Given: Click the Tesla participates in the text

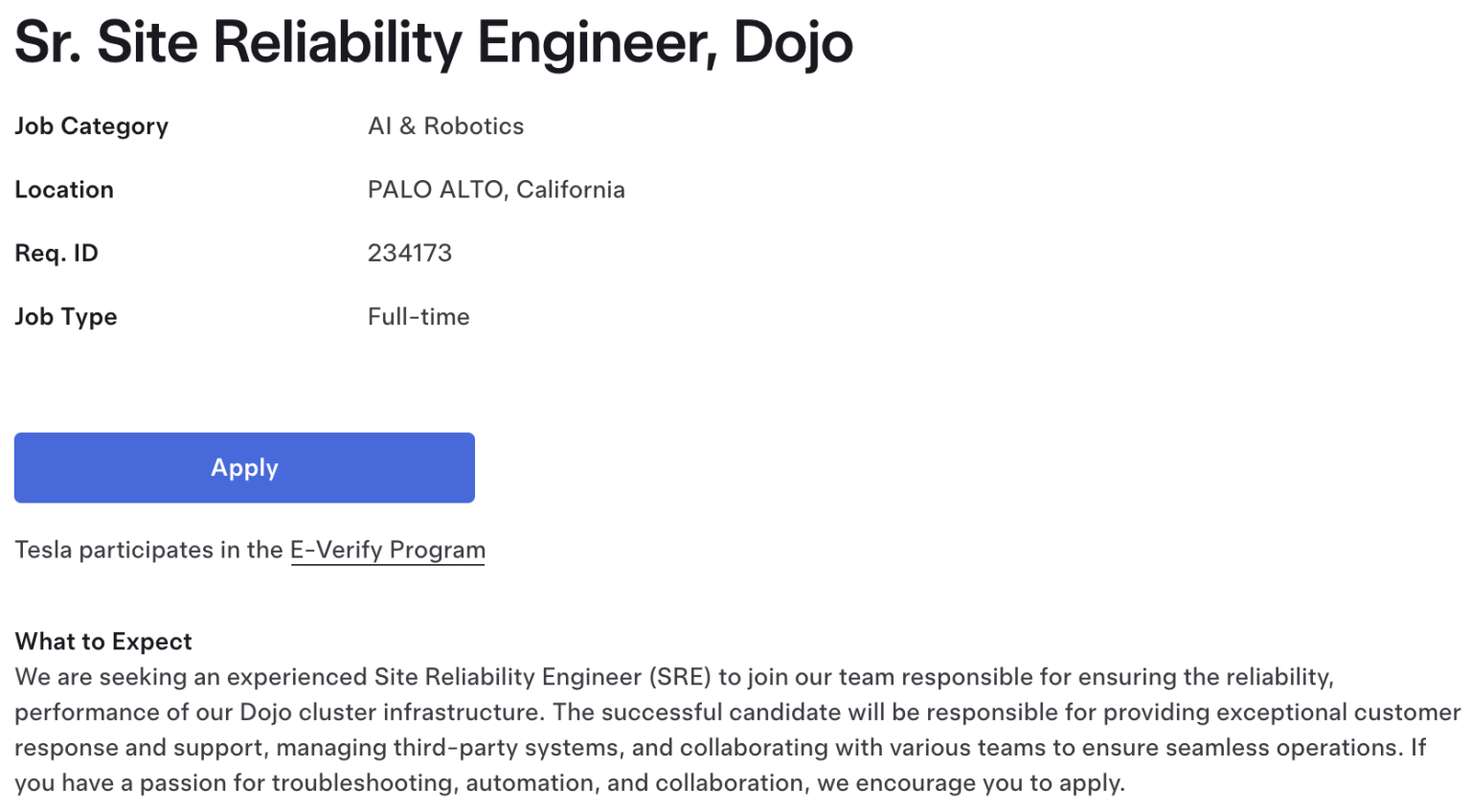Looking at the screenshot, I should (x=148, y=551).
